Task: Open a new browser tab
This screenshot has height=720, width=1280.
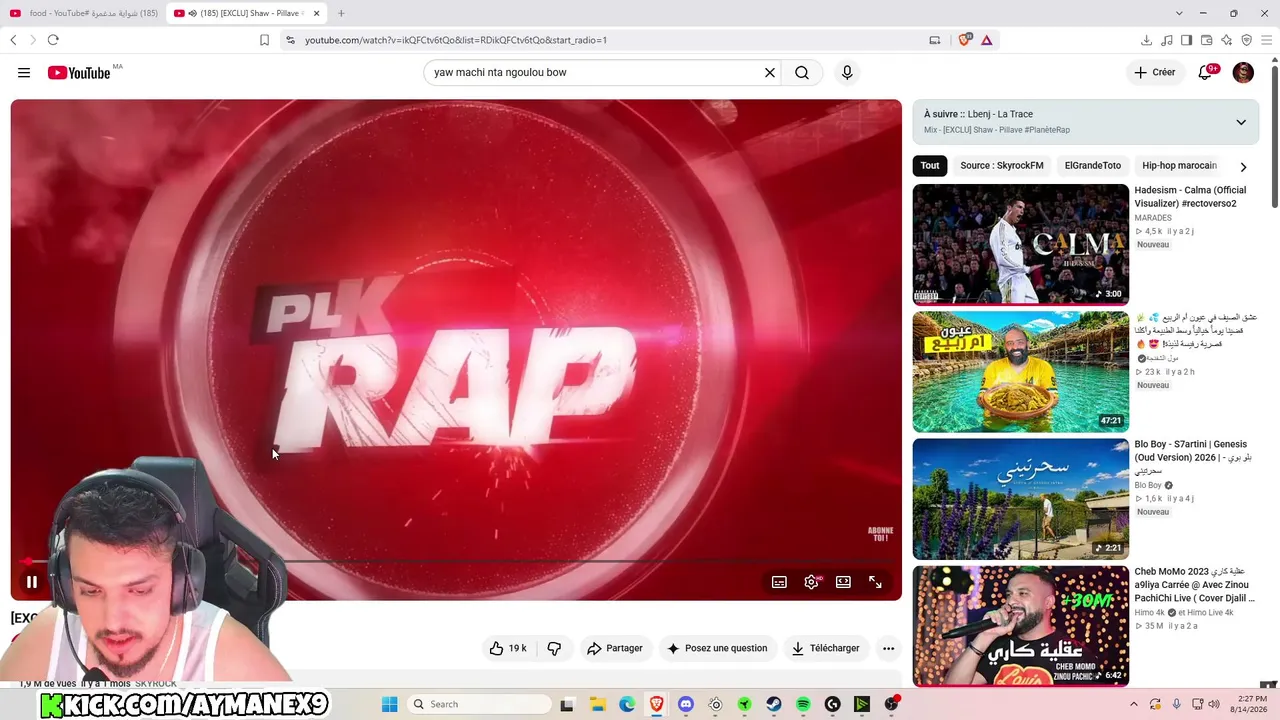Action: click(x=341, y=13)
